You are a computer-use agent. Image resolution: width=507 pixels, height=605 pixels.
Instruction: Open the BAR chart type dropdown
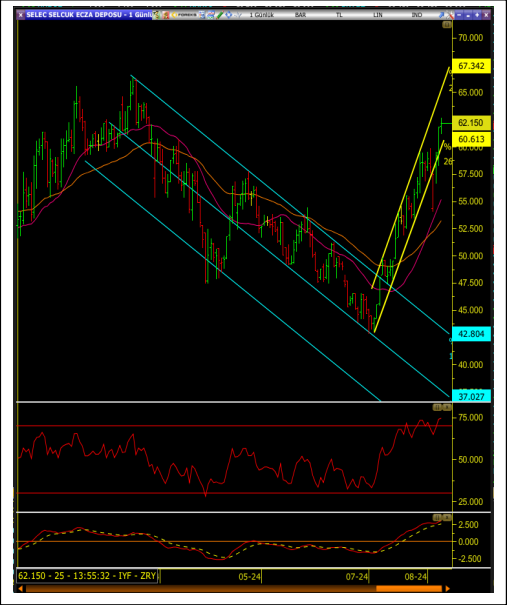click(301, 15)
